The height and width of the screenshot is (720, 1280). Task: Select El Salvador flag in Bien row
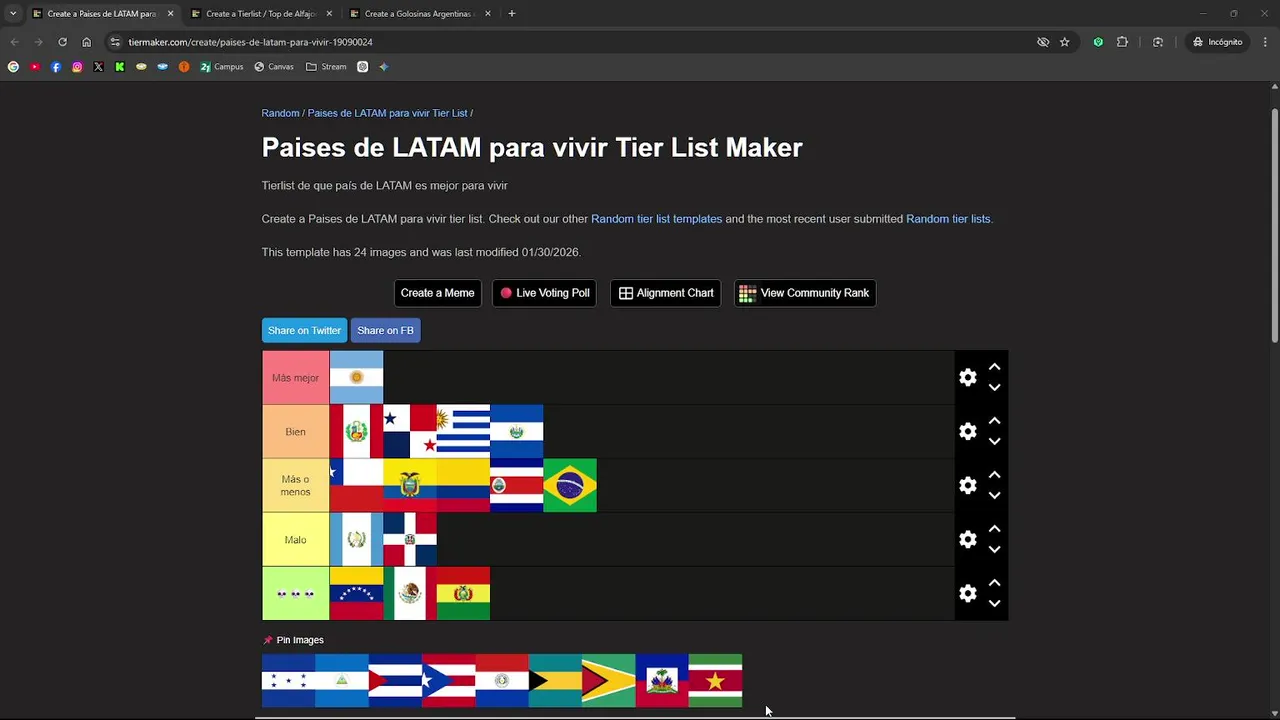click(x=517, y=432)
